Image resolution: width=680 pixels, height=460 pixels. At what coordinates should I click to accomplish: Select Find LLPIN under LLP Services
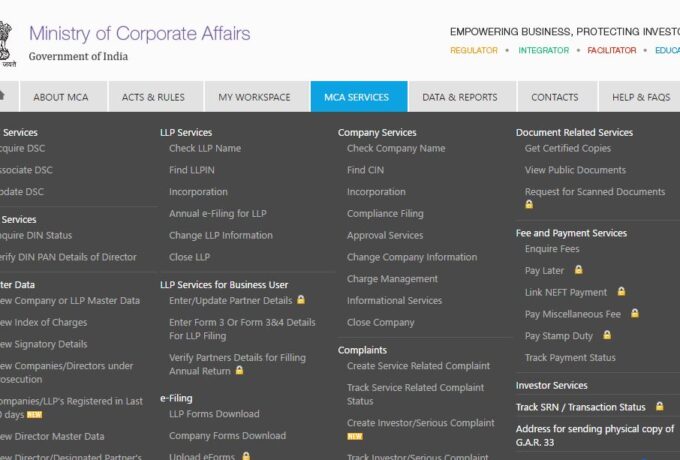click(192, 170)
